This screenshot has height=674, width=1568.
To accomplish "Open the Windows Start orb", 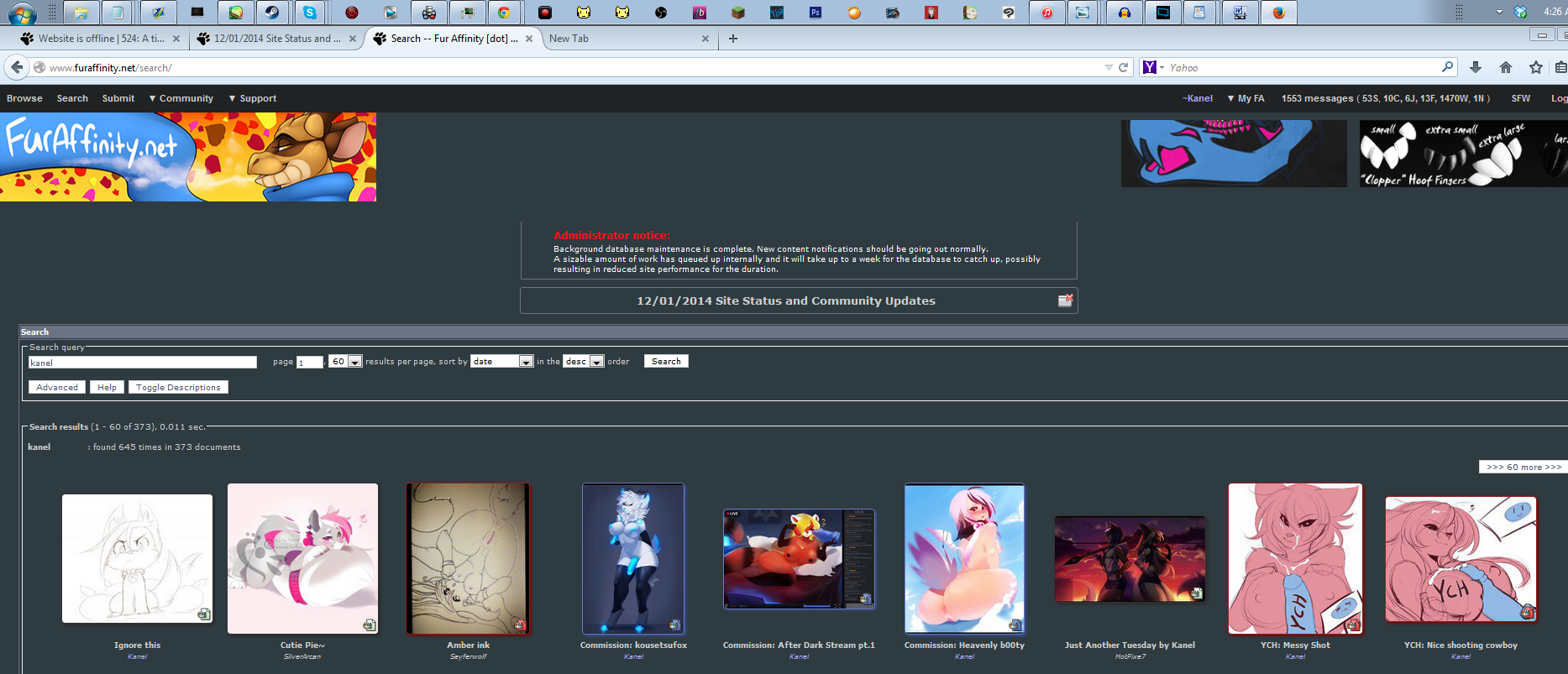I will [x=22, y=13].
